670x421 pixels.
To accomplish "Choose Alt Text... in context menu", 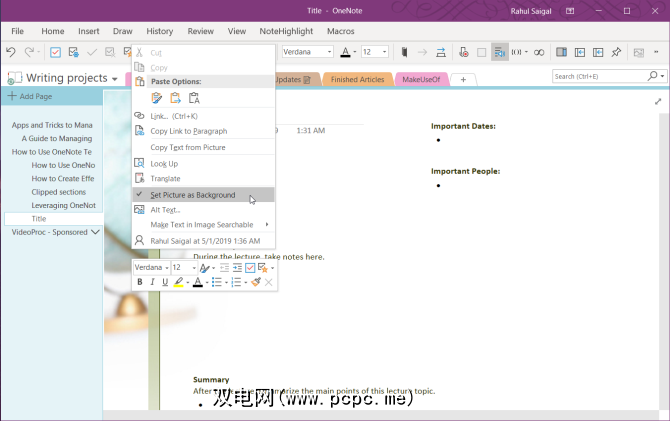I will coord(203,210).
